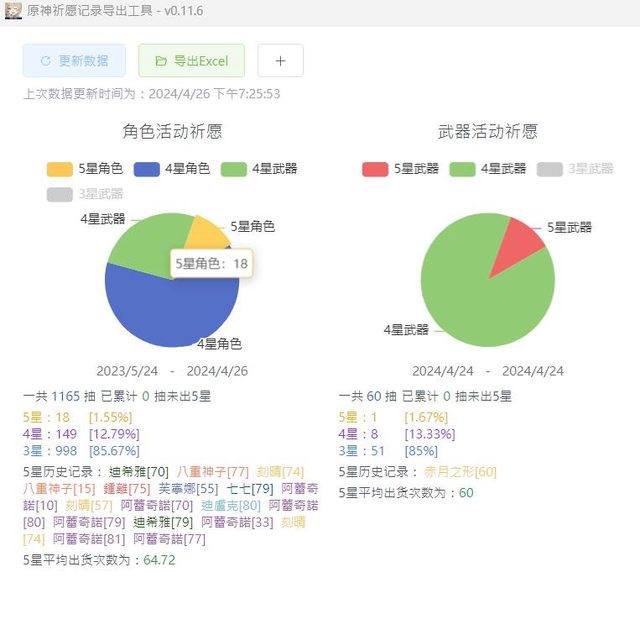Click the folder icon in 导出Excel button

(x=161, y=61)
